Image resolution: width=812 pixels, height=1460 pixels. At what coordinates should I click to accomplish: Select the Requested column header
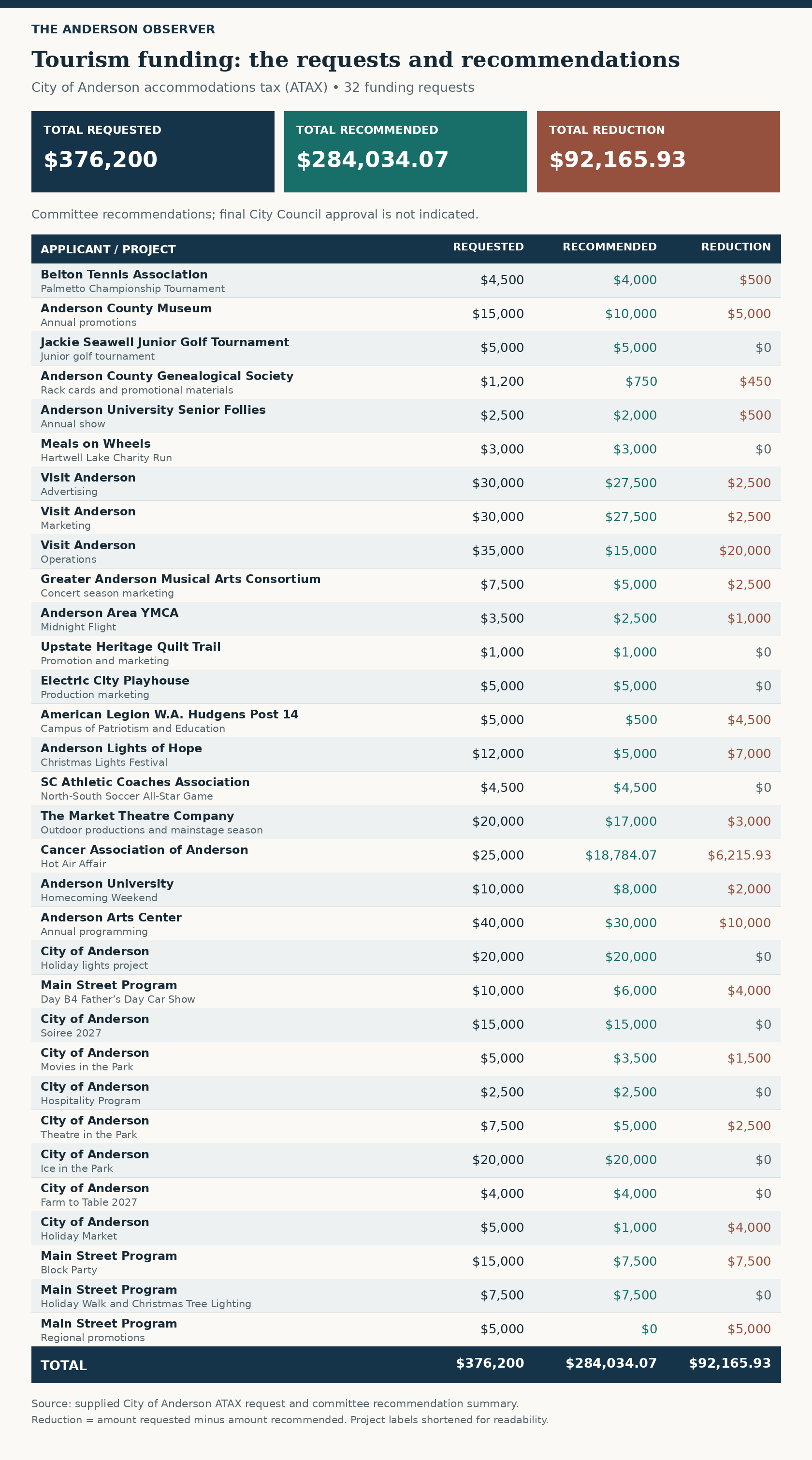pos(488,247)
